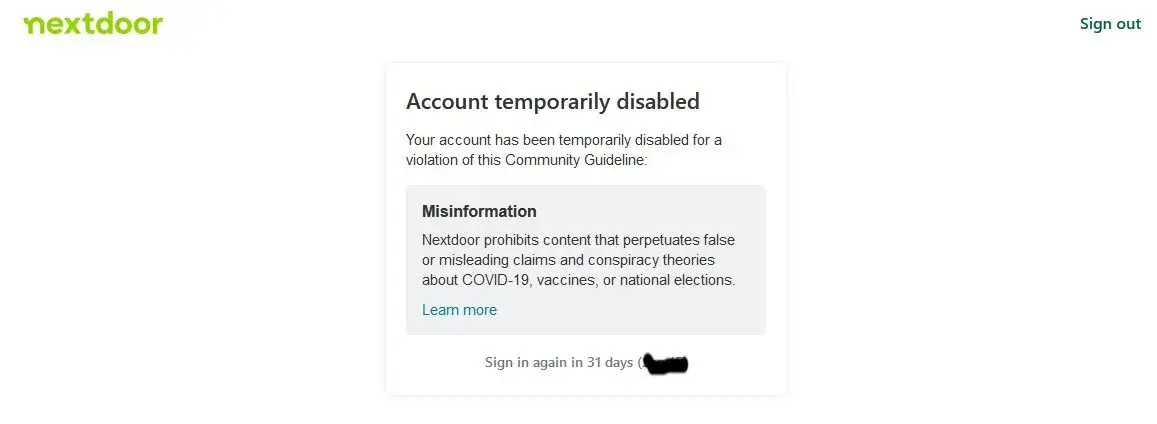Click the Nextdoor logo
The width and height of the screenshot is (1157, 424).
click(93, 24)
